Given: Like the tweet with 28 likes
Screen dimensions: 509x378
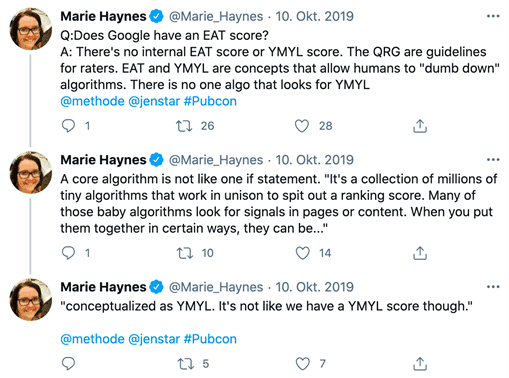Looking at the screenshot, I should pyautogui.click(x=302, y=126).
